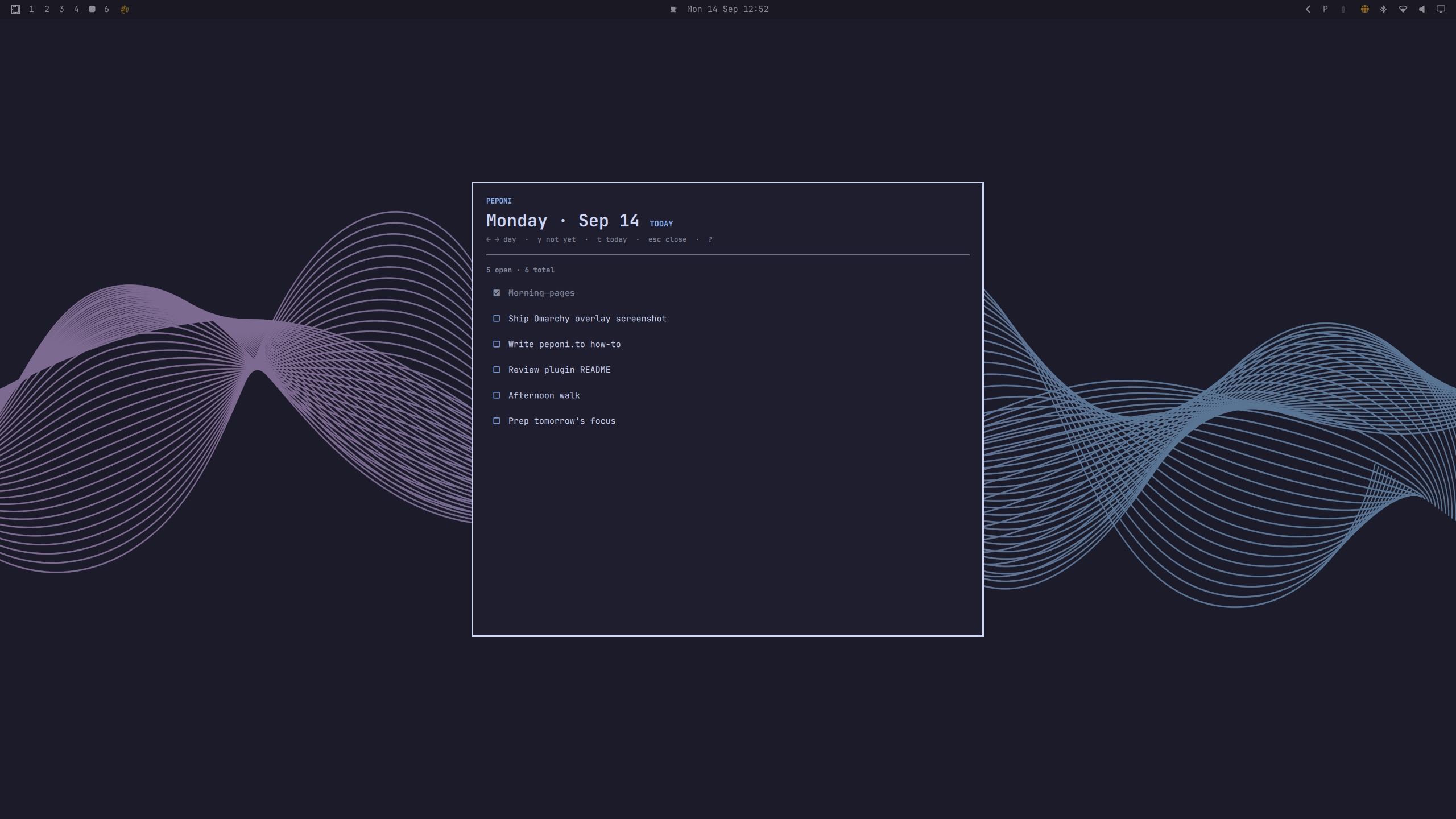
Task: Click the Mon 14 Sep 12:52 clock
Action: [x=727, y=9]
